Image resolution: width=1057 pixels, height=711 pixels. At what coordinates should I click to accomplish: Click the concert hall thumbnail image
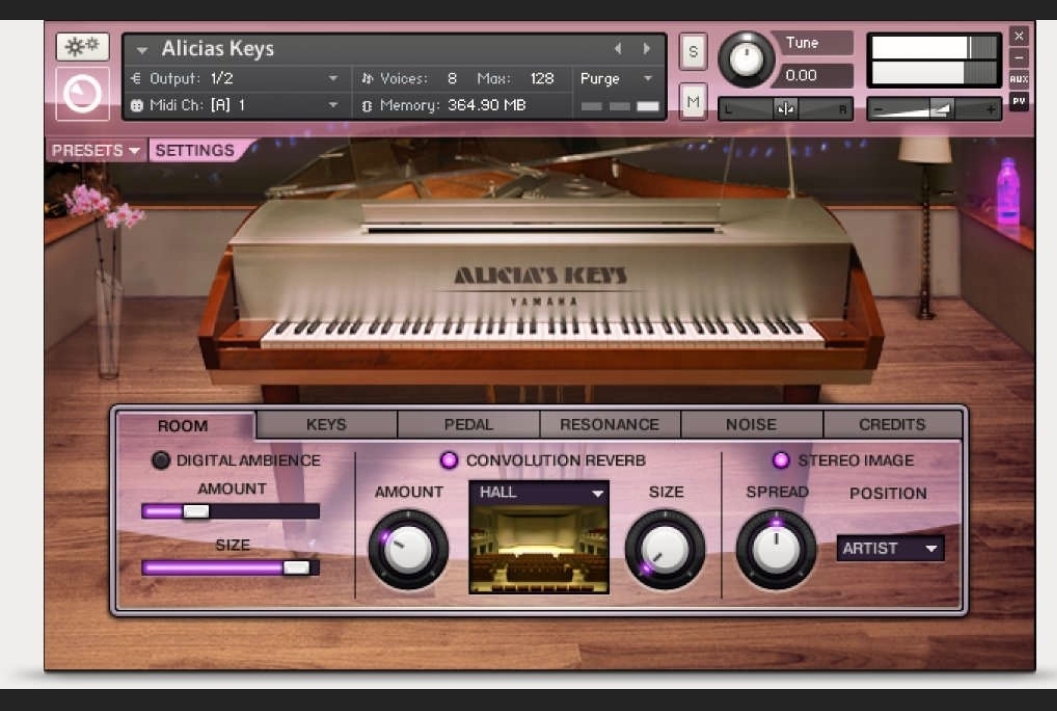(539, 549)
